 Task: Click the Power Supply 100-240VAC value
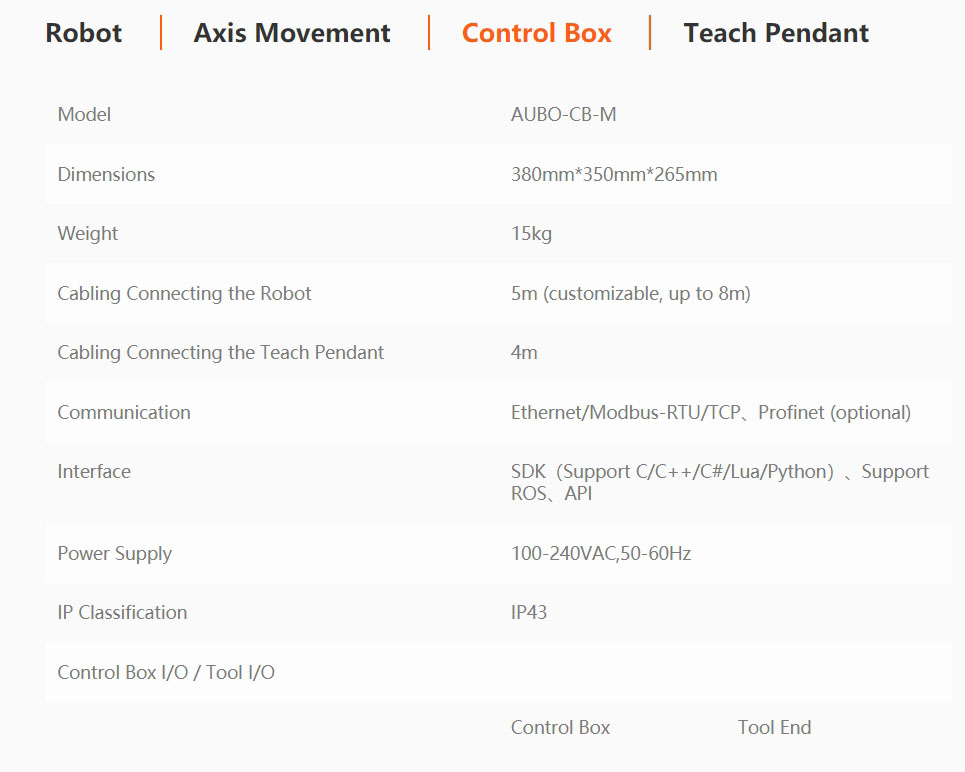(x=601, y=553)
